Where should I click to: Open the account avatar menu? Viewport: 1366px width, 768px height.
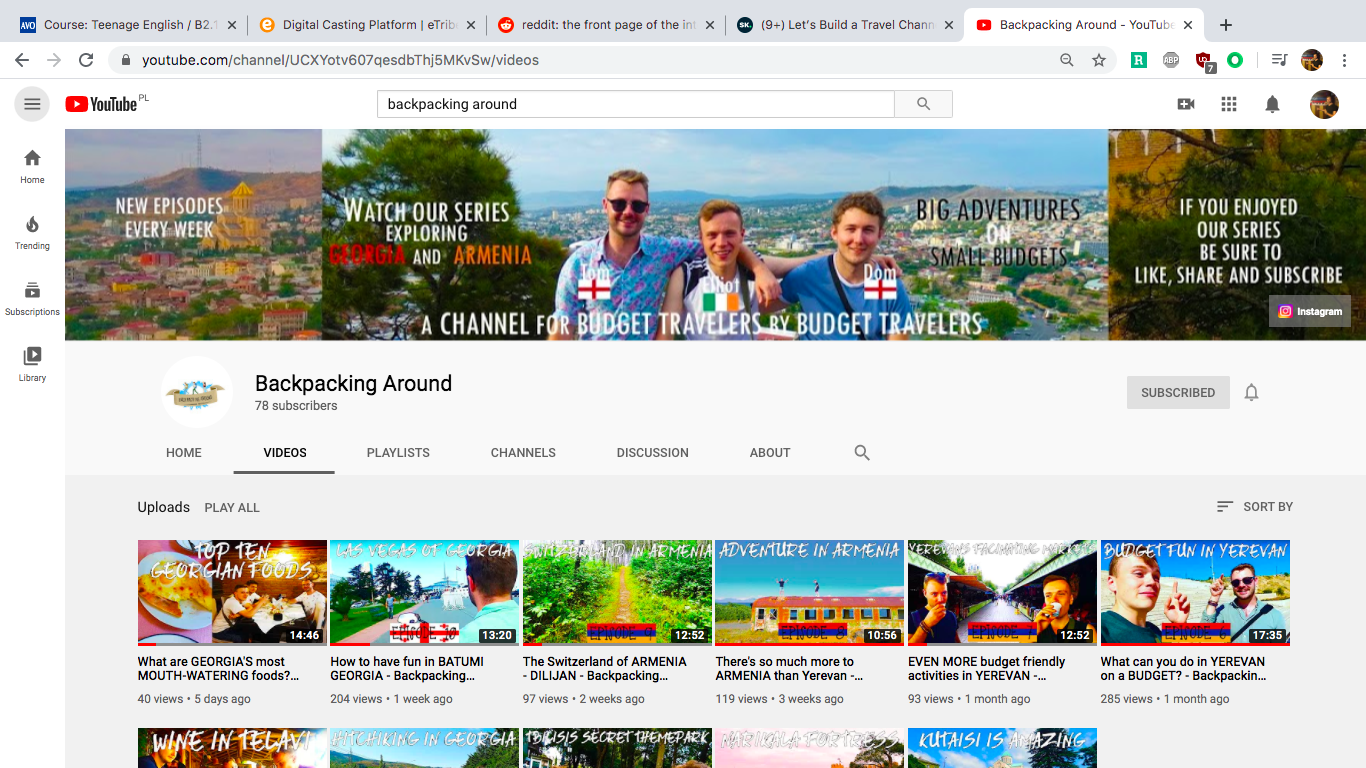(x=1324, y=104)
